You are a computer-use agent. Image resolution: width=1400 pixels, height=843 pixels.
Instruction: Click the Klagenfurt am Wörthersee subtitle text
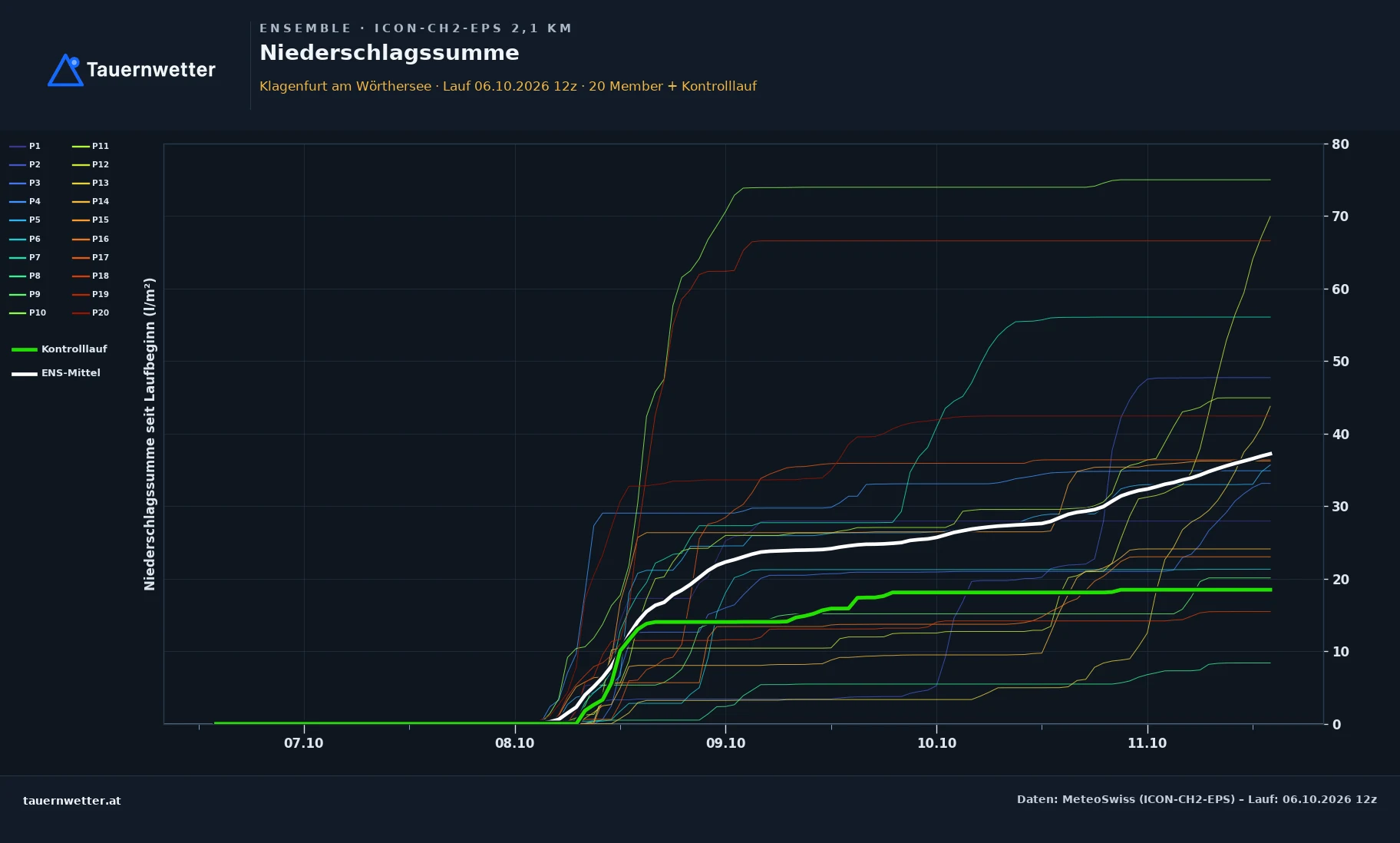pyautogui.click(x=345, y=87)
